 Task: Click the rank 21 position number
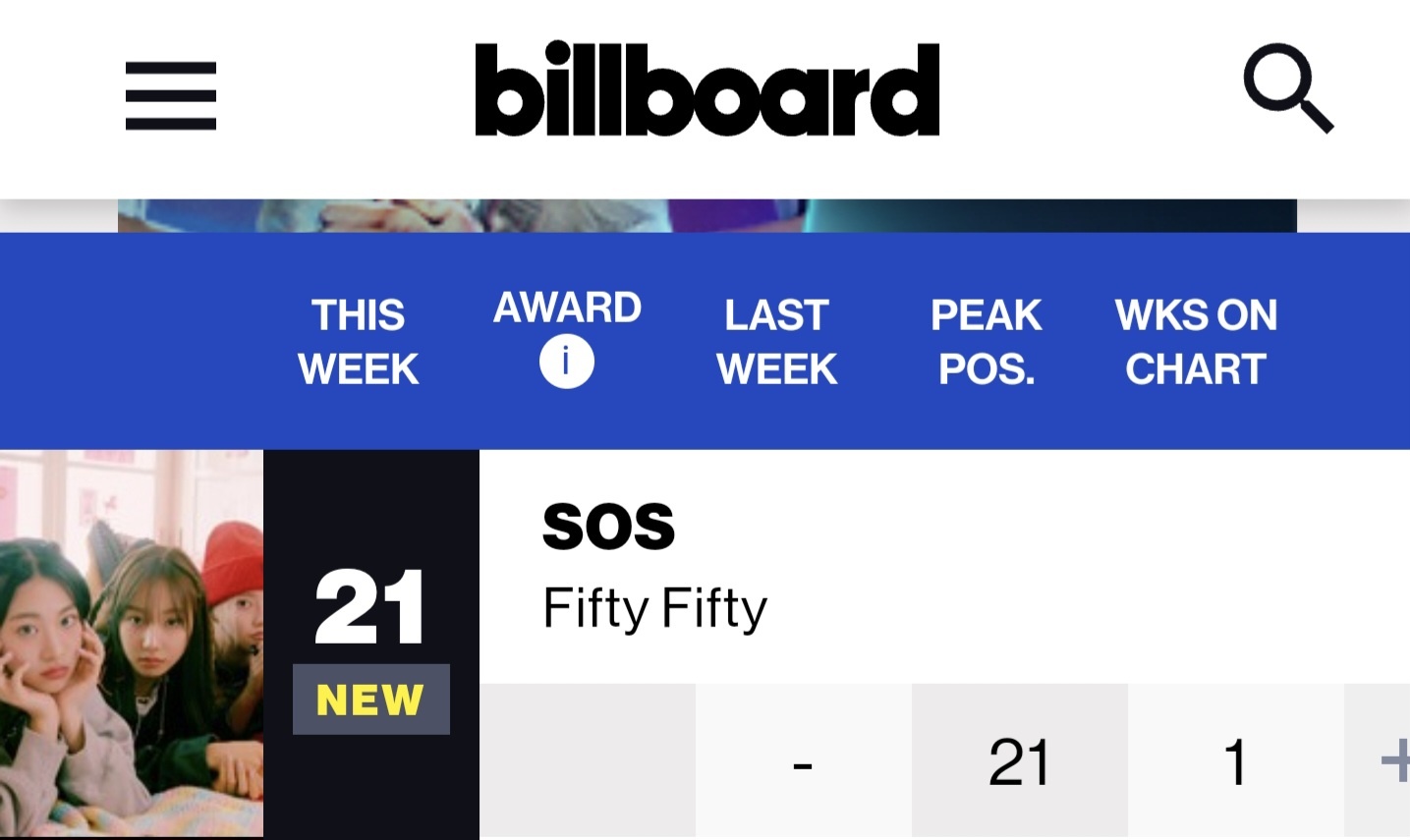(370, 607)
